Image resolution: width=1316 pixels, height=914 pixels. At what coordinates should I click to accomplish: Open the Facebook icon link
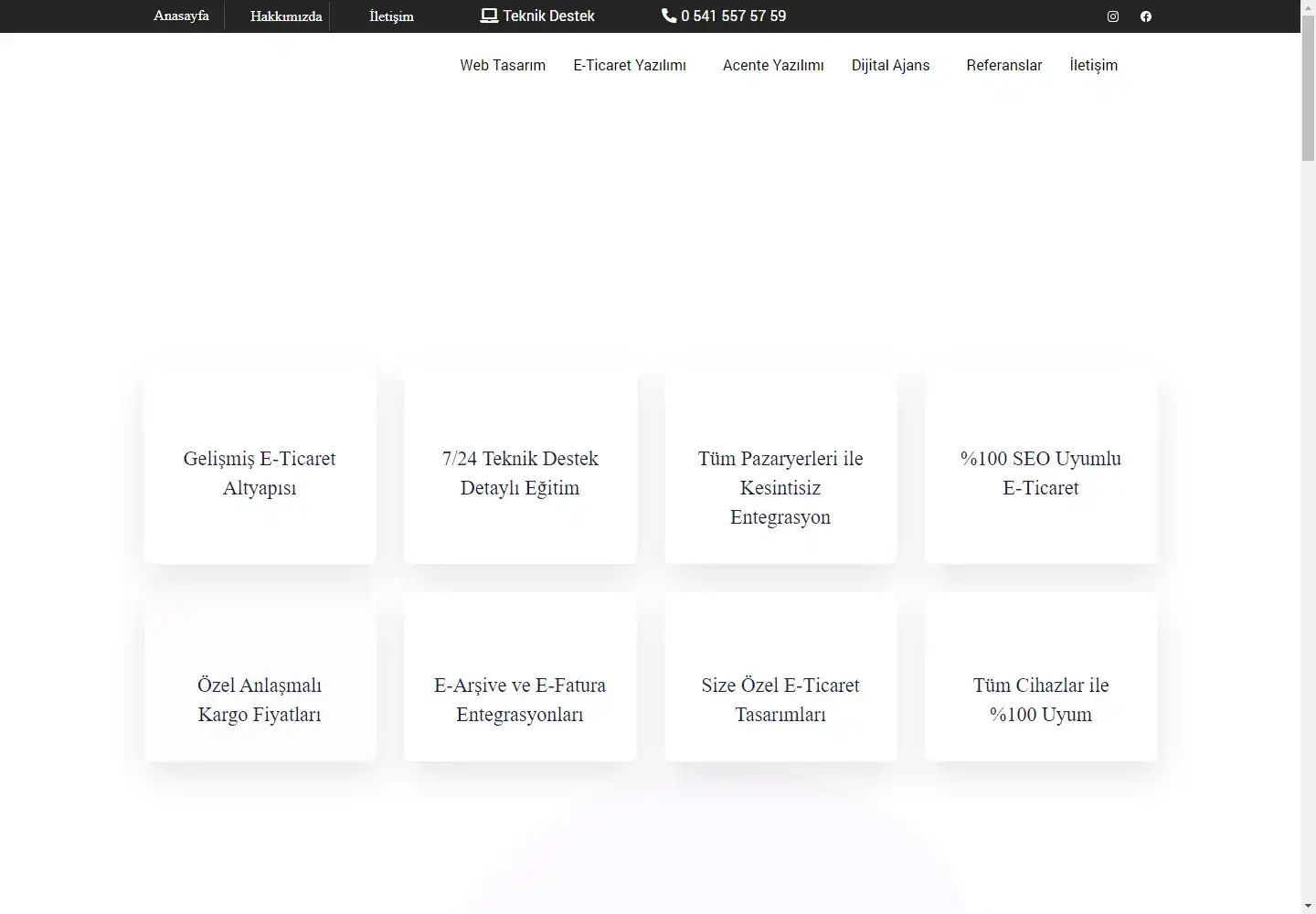1146,16
